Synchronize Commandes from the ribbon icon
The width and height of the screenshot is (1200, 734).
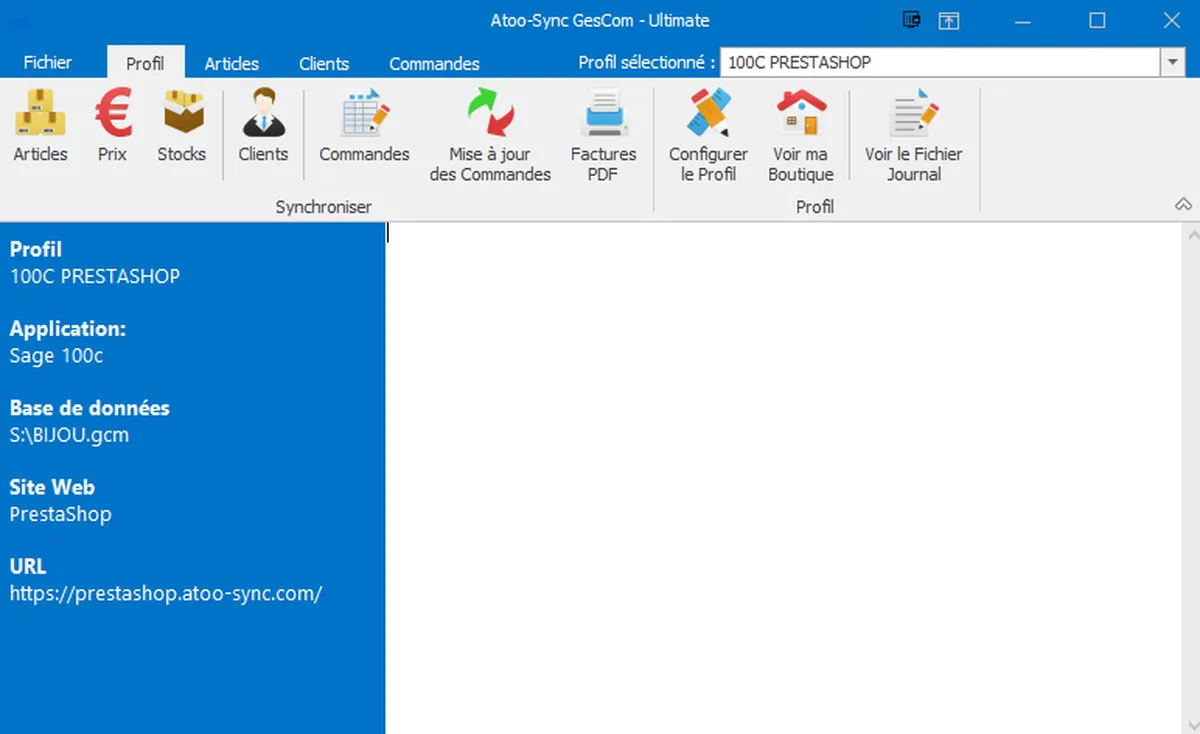coord(364,125)
